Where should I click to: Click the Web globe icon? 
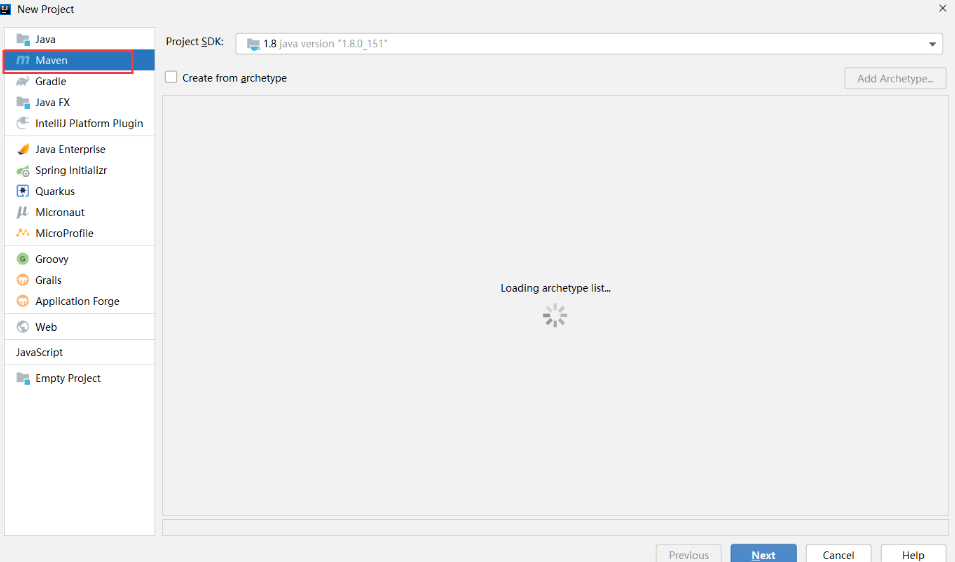(x=23, y=327)
